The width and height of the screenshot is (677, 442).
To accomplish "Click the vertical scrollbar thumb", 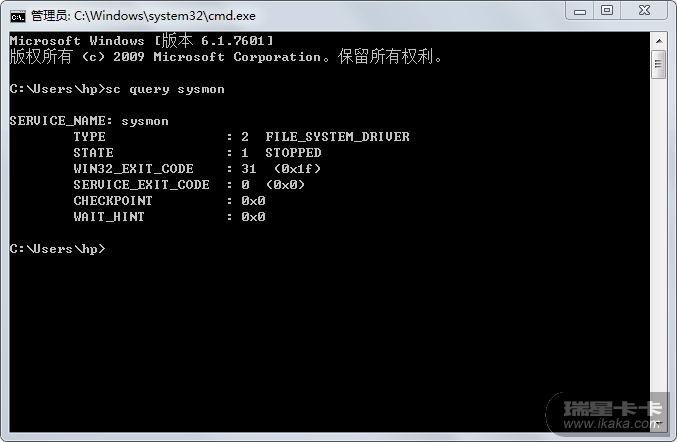I will (x=659, y=64).
